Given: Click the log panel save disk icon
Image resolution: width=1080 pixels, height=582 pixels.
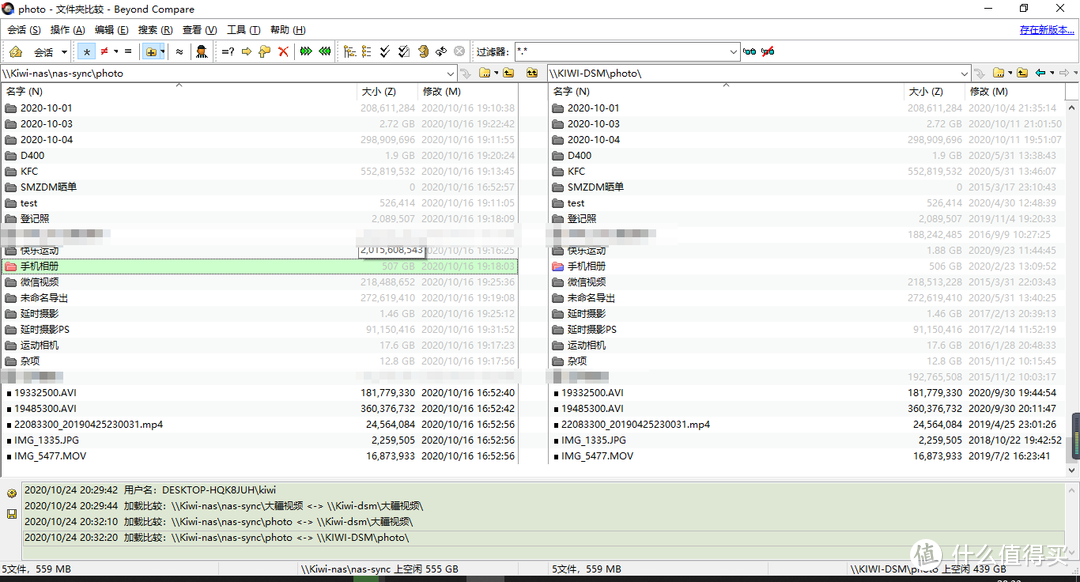Looking at the screenshot, I should 12,514.
